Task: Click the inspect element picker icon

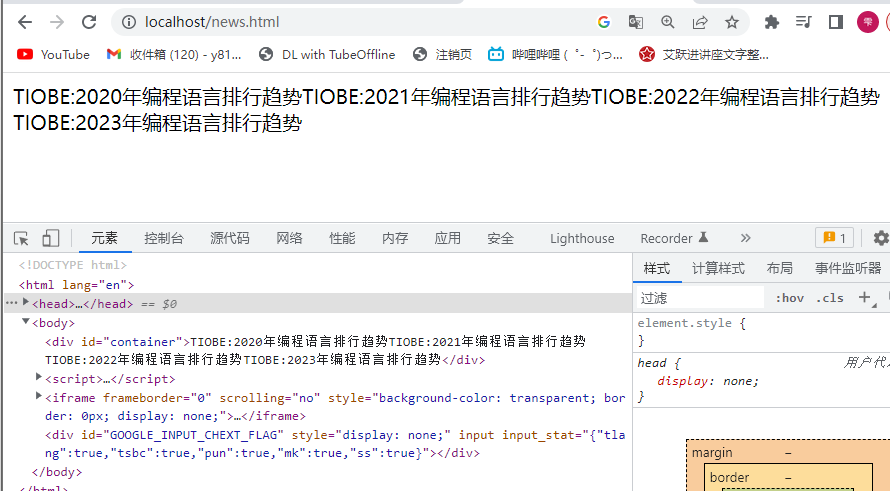Action: [21, 238]
